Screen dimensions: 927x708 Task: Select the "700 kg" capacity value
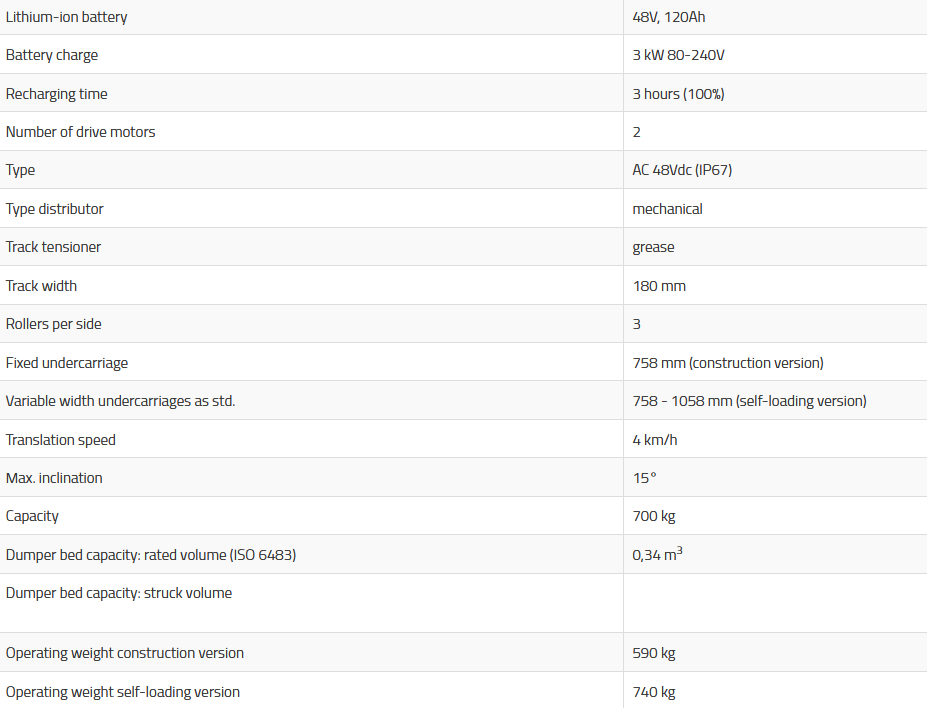pyautogui.click(x=653, y=516)
